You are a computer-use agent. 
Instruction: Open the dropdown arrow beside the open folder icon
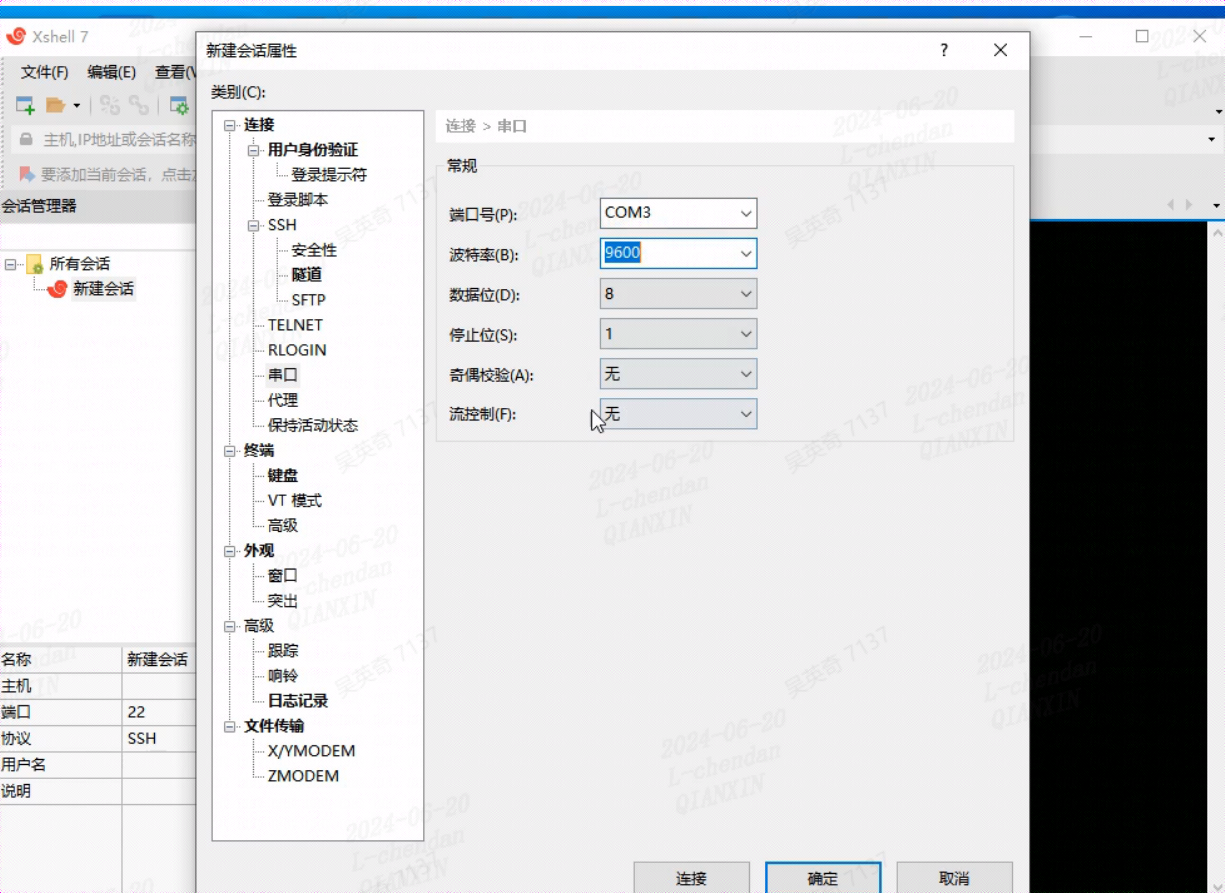click(x=76, y=106)
